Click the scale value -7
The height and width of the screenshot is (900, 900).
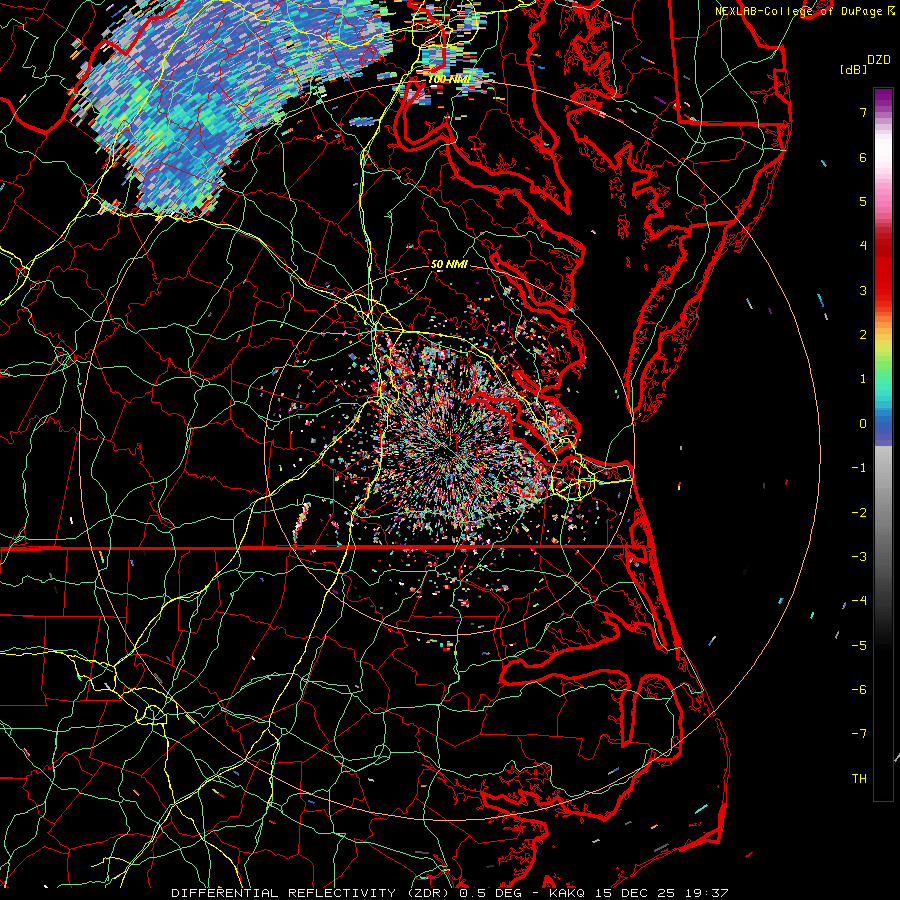click(859, 734)
